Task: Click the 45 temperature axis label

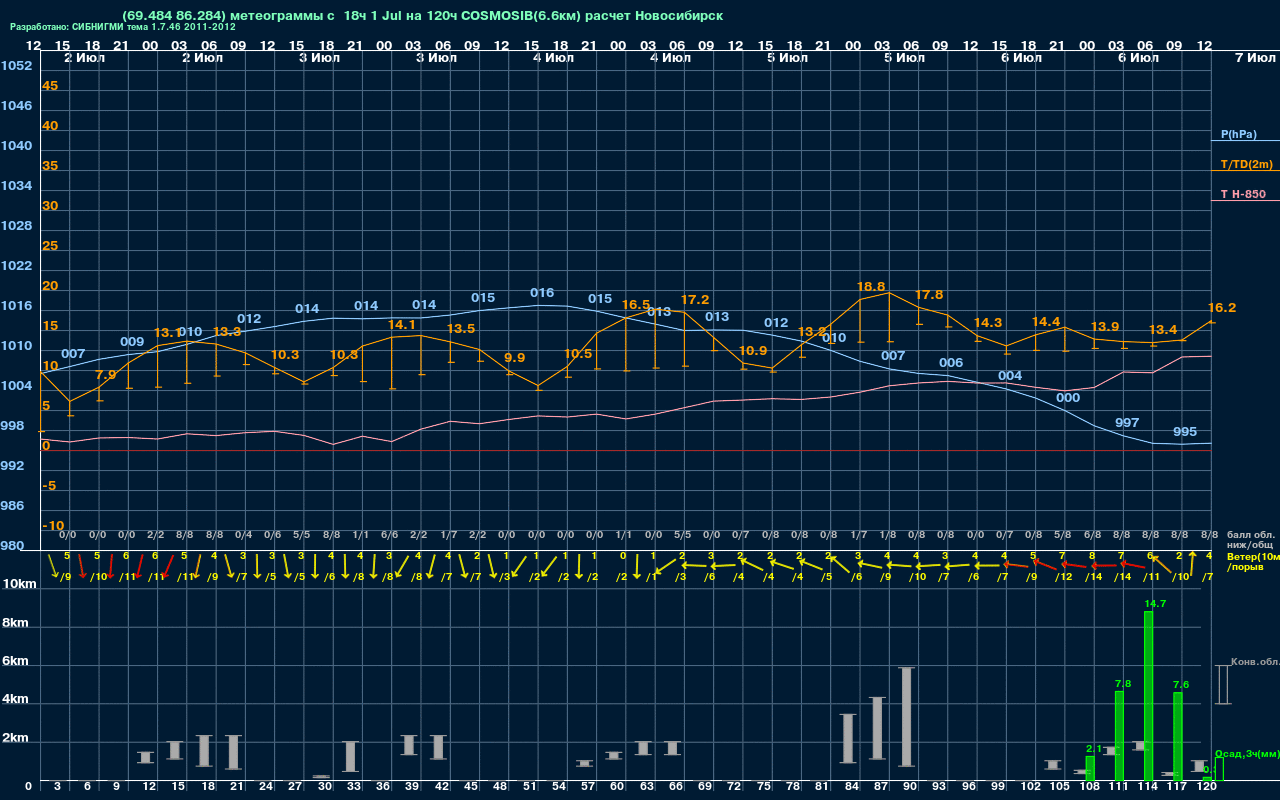Action: (50, 86)
